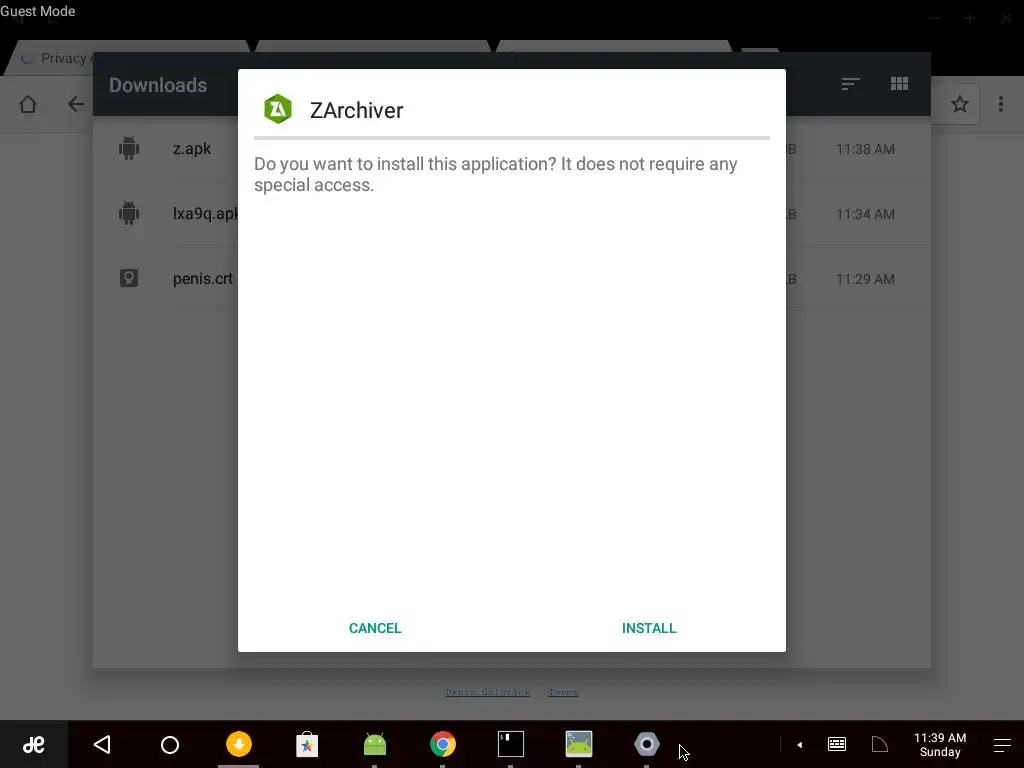1024x768 pixels.
Task: Open Play Store in taskbar
Action: (306, 744)
